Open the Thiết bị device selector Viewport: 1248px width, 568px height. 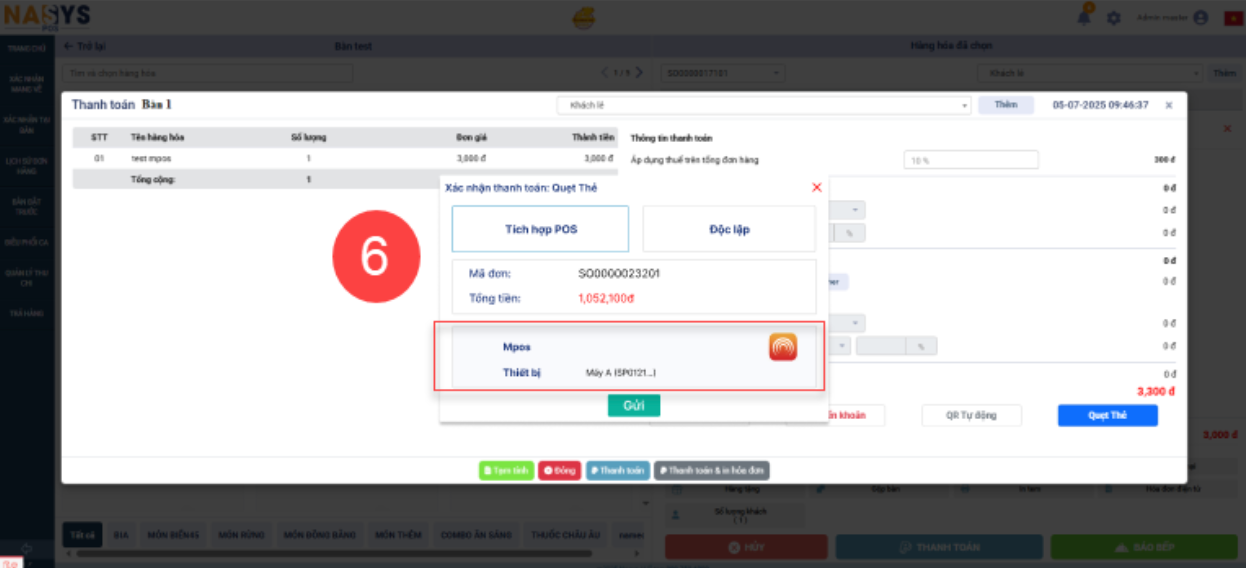tap(620, 373)
